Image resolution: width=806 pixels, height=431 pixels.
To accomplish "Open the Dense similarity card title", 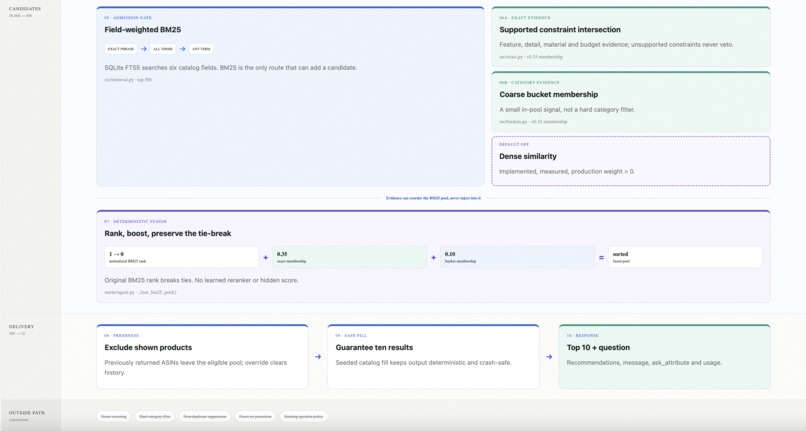I will click(x=528, y=156).
